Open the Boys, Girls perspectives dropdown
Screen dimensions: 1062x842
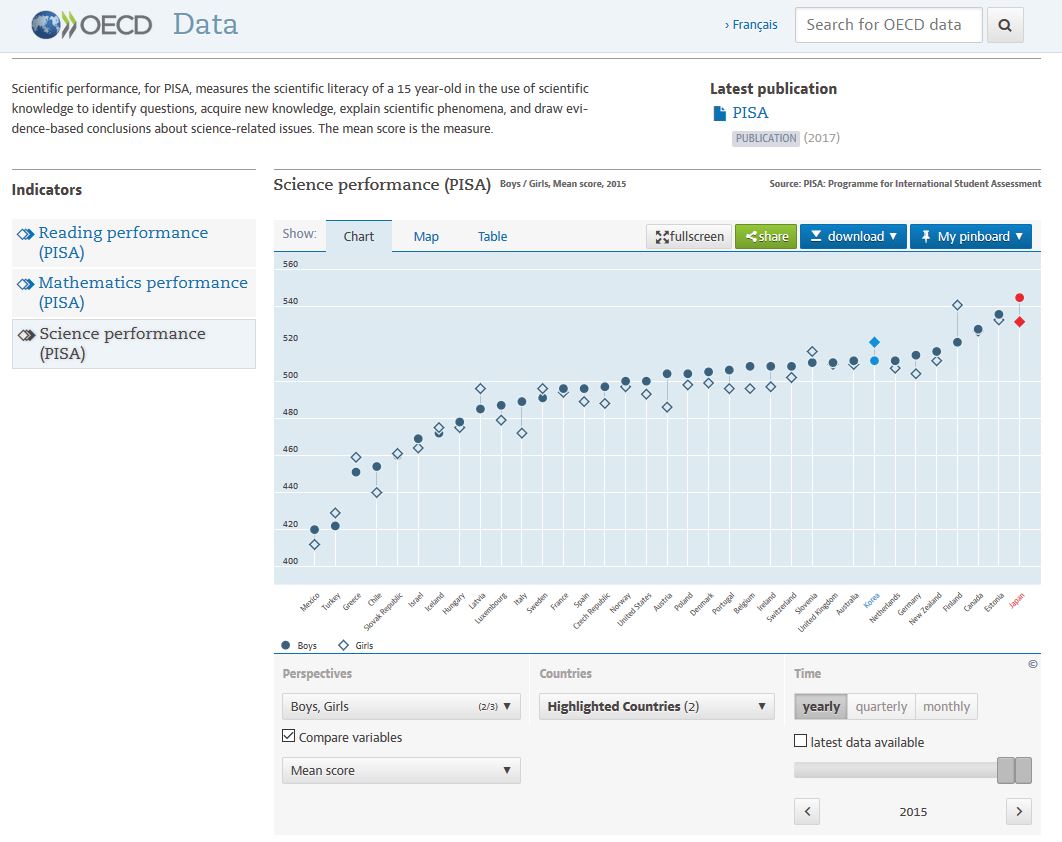401,706
